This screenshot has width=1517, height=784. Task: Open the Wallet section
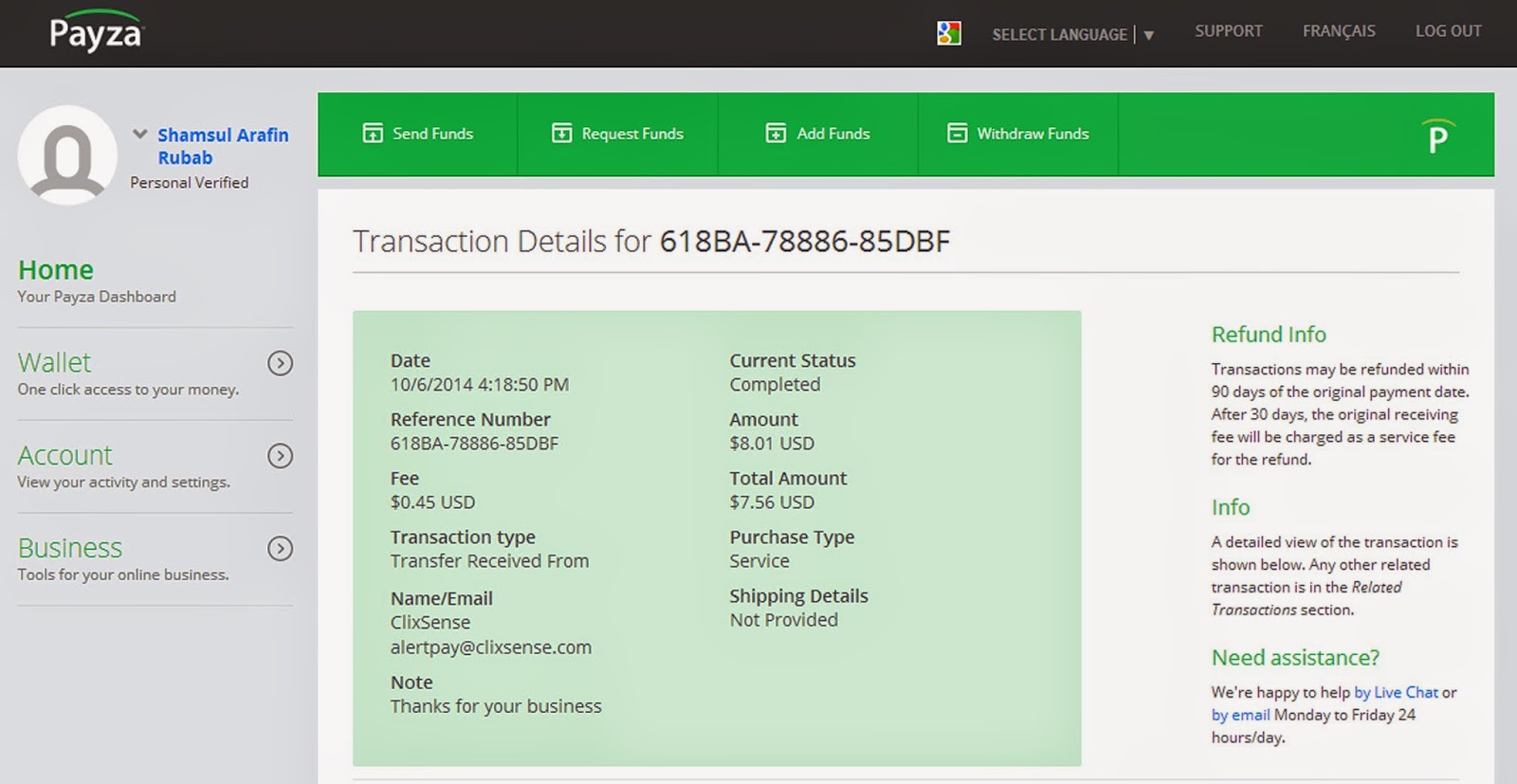[54, 362]
